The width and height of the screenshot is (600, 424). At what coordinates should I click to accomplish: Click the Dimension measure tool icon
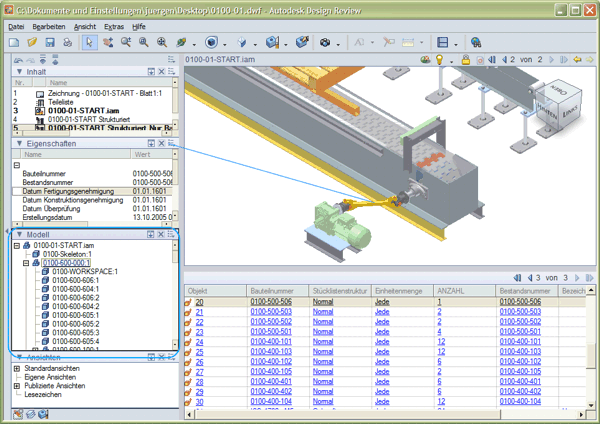408,42
